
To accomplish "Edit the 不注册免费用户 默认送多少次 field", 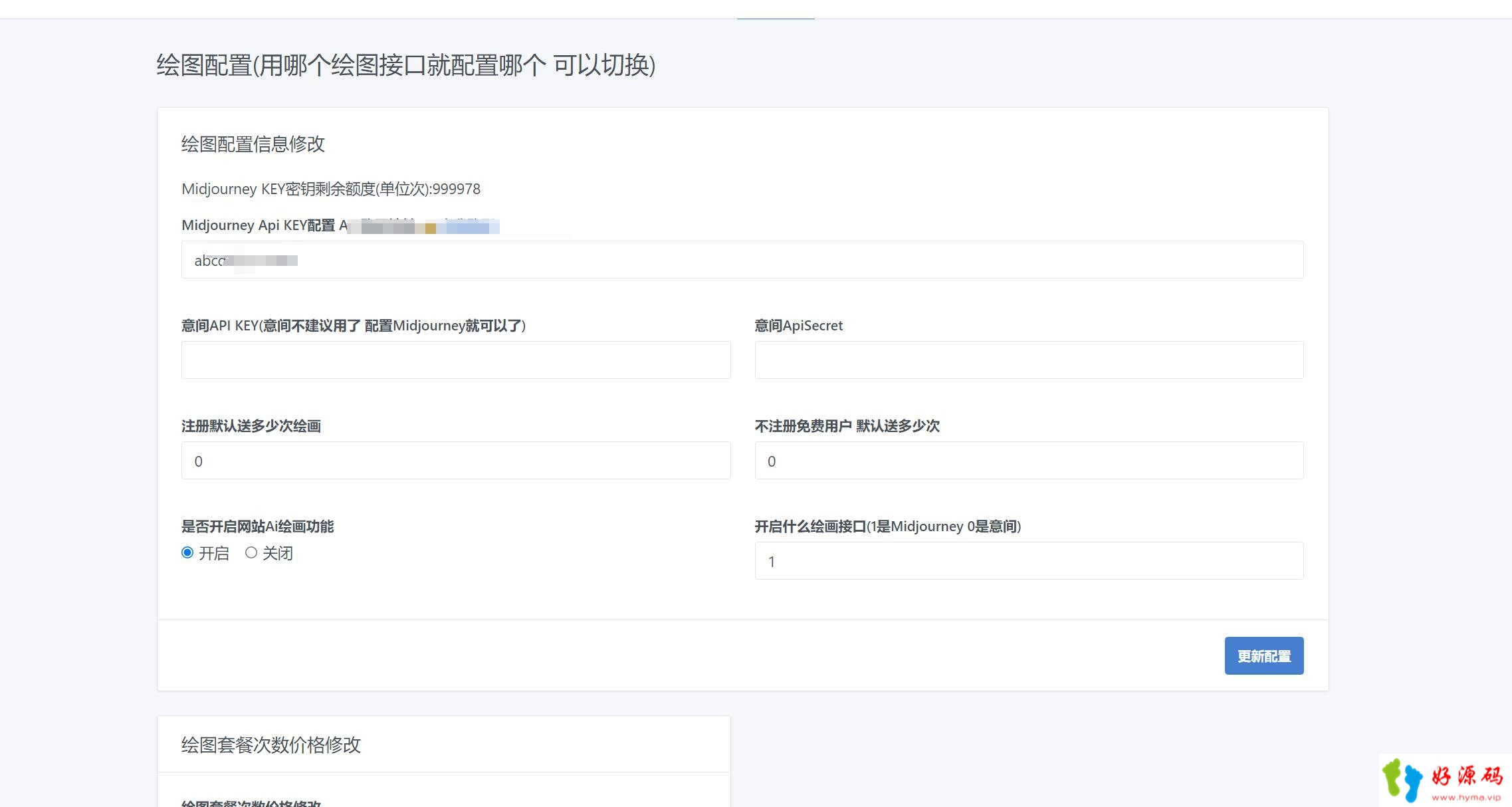I will coord(1029,461).
